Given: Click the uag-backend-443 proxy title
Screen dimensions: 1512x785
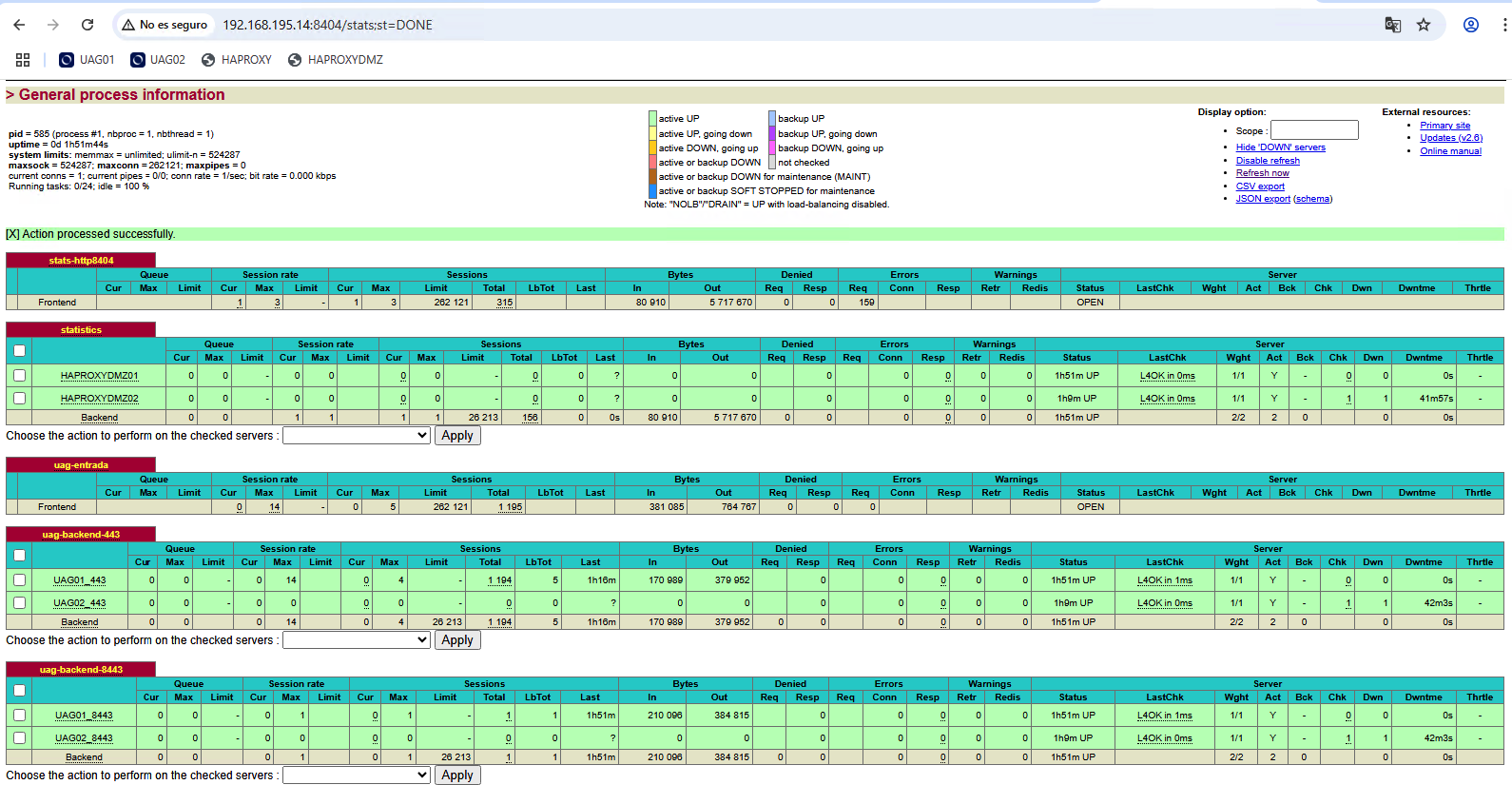Looking at the screenshot, I should [81, 535].
